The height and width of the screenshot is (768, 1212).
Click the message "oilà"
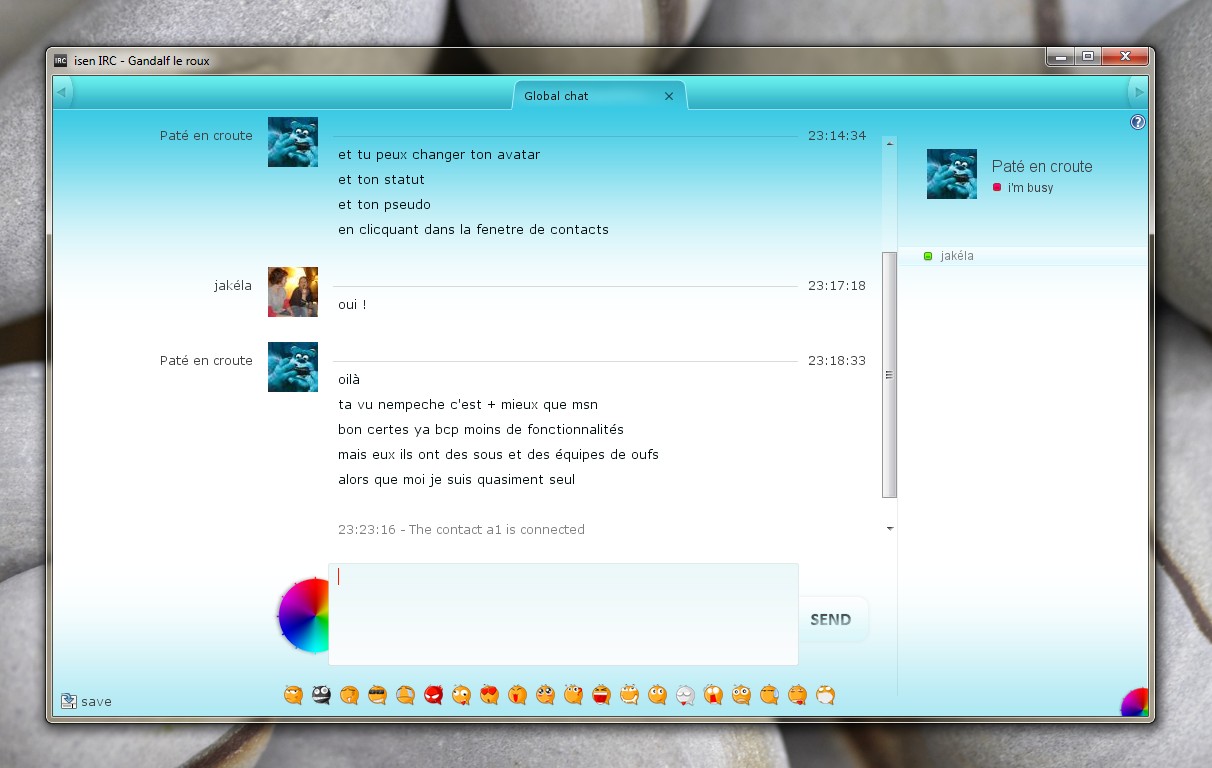coord(349,379)
